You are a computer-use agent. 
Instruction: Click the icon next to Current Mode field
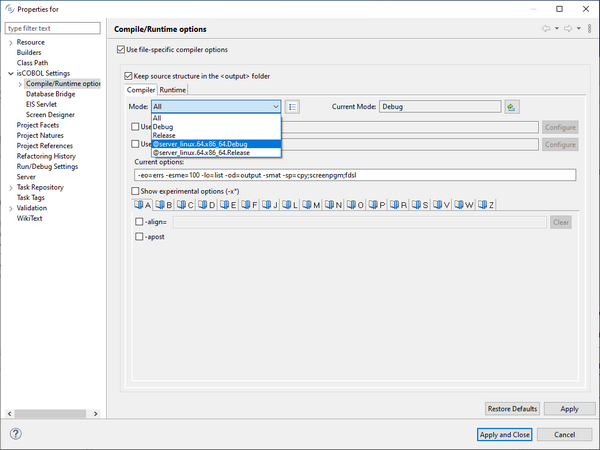click(x=511, y=106)
